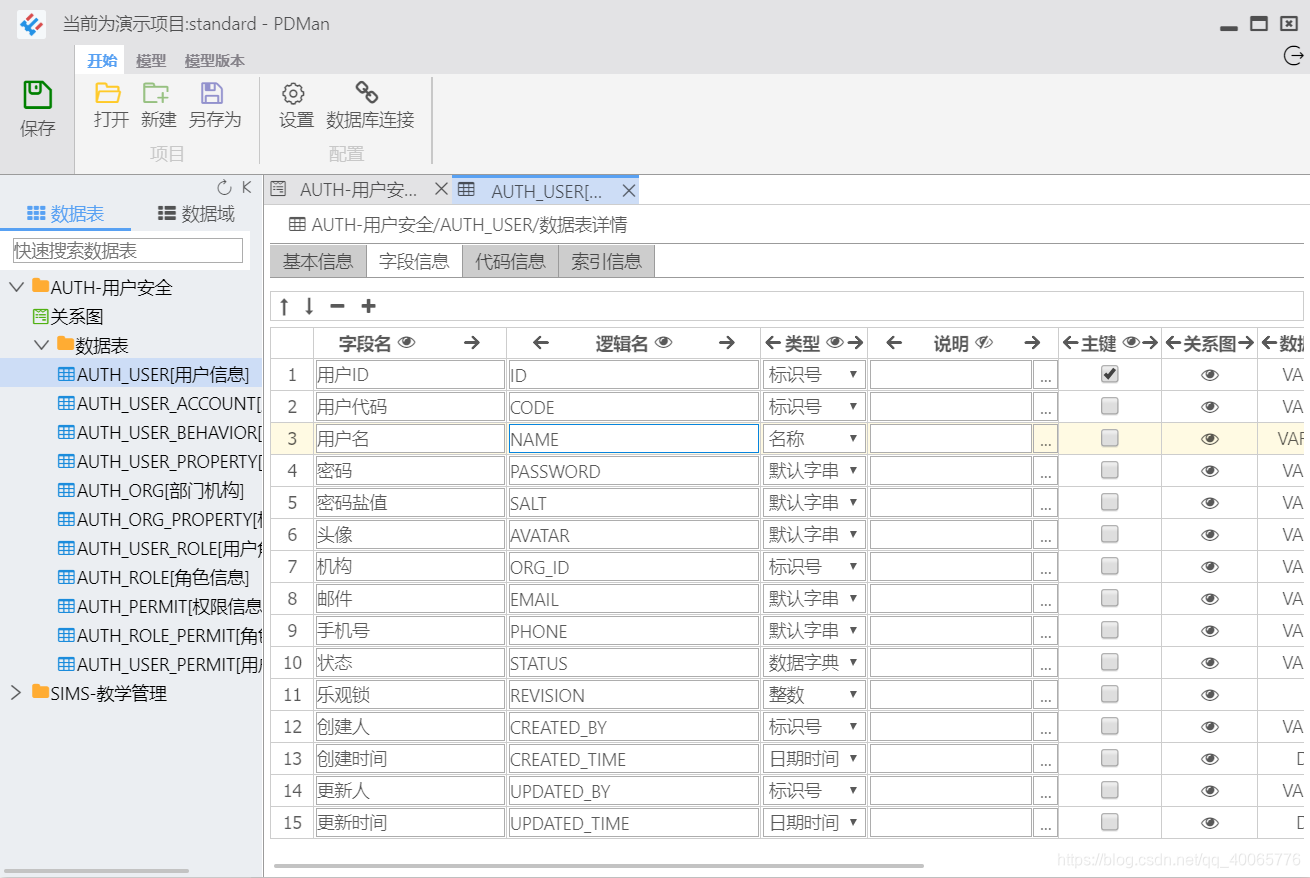Collapse the 数据表 folder in tree
The width and height of the screenshot is (1310, 878).
41,345
